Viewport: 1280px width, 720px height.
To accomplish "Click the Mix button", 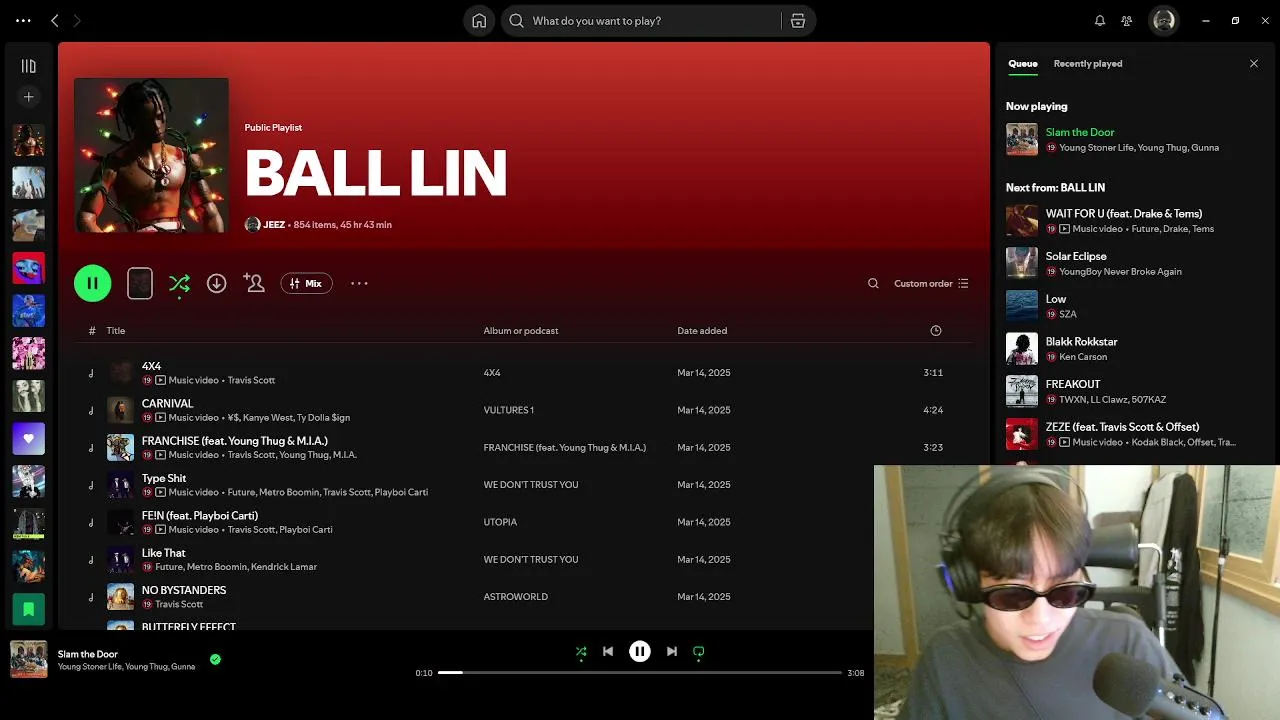I will pyautogui.click(x=306, y=284).
